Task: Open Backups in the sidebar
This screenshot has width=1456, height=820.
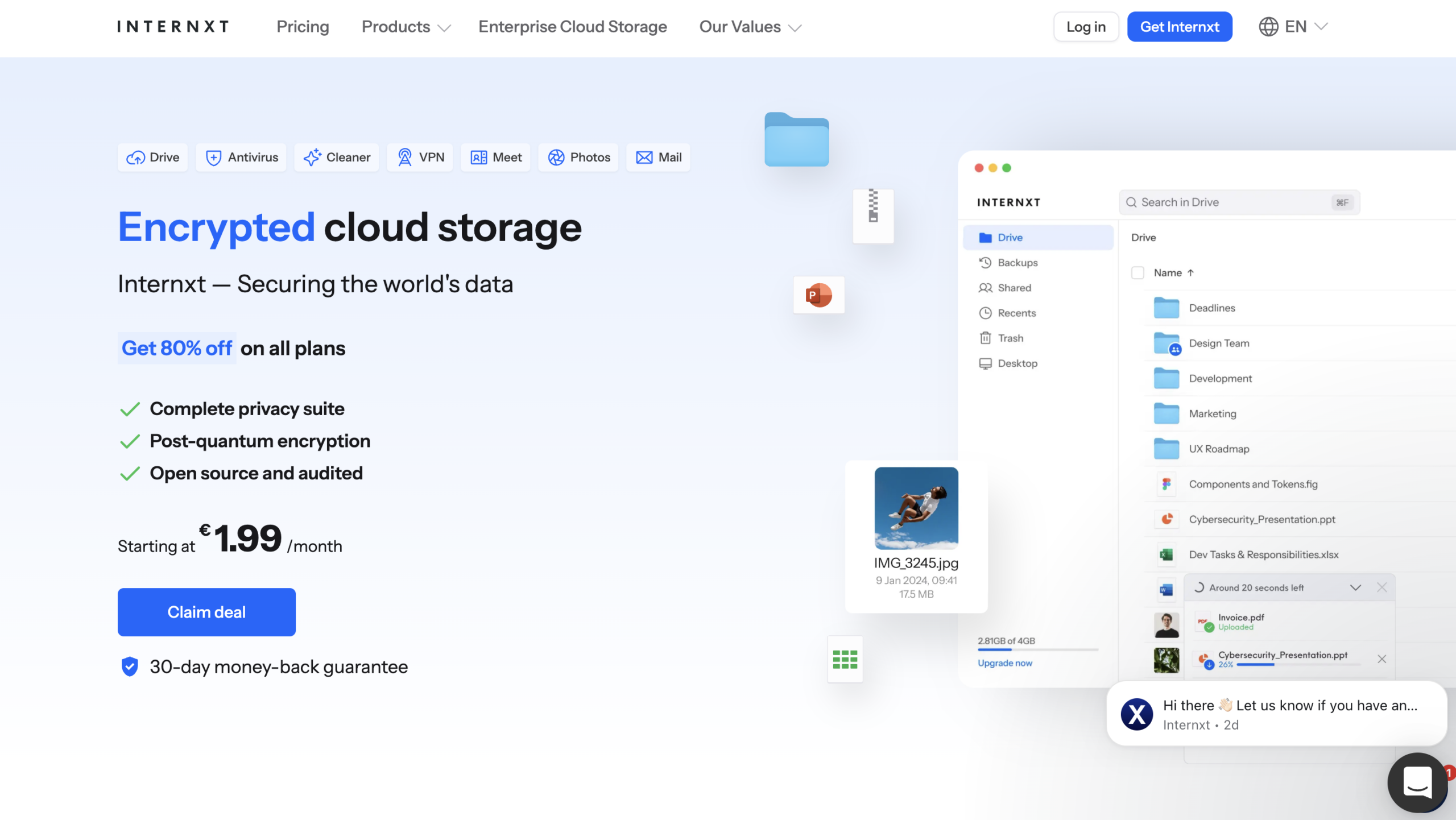Action: (x=1008, y=263)
